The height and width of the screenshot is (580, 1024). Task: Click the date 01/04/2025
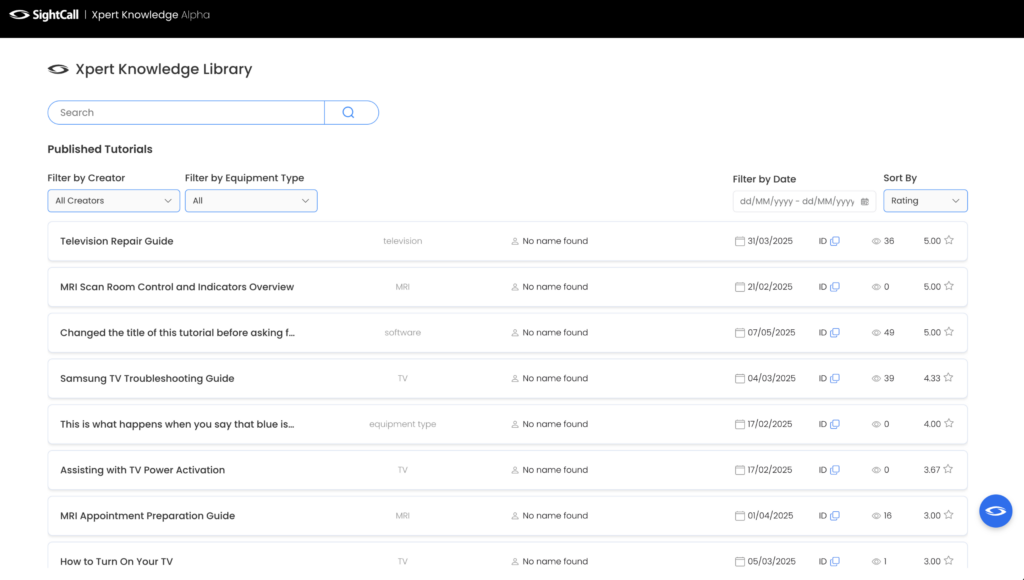tap(771, 515)
